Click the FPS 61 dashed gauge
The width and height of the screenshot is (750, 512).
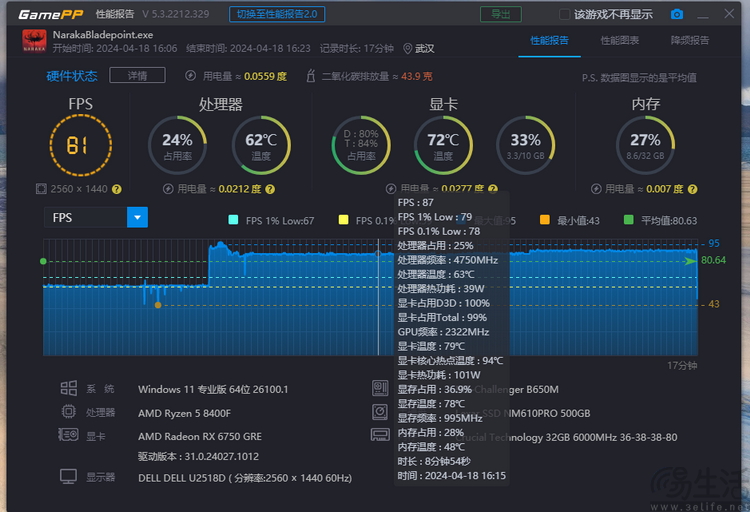80,145
